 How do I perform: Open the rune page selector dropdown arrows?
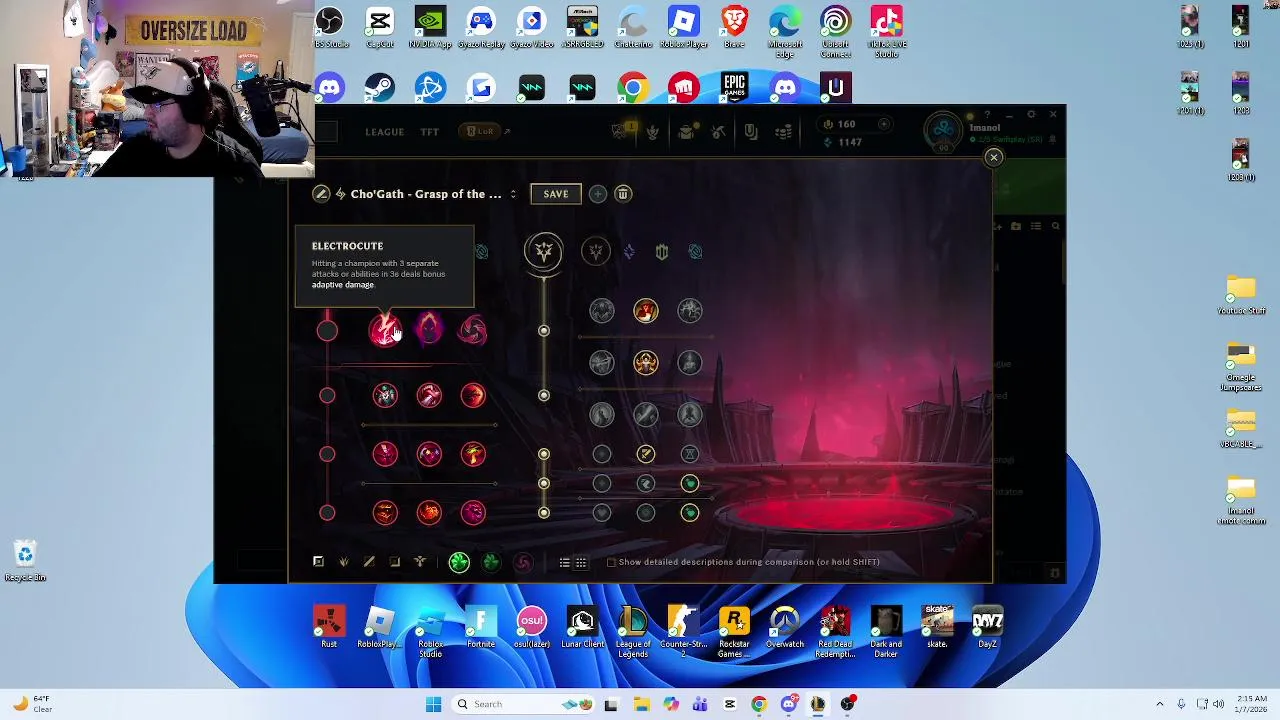coord(513,194)
